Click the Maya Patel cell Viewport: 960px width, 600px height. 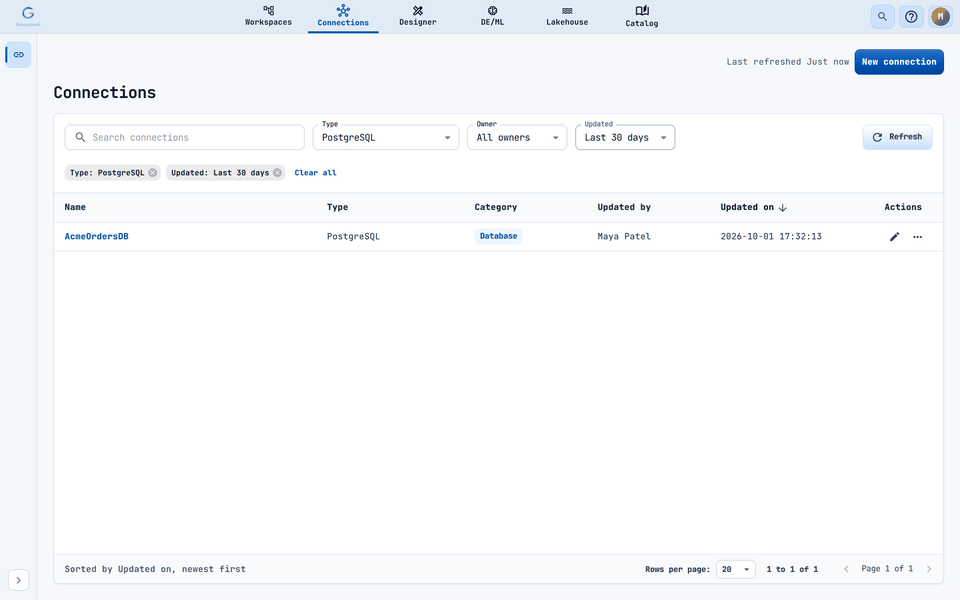coord(624,236)
